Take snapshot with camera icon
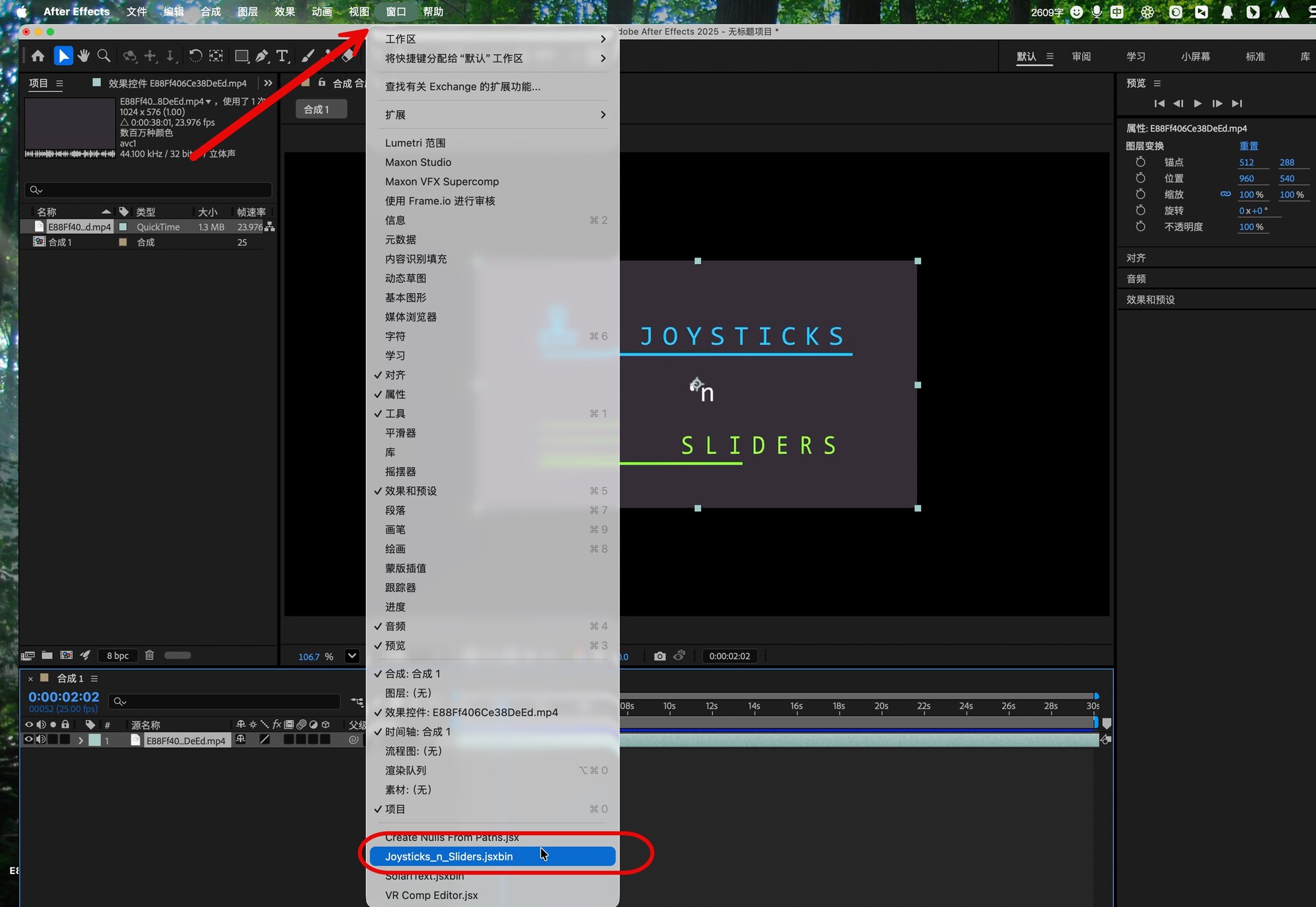Screen dimensions: 1316x907 (659, 656)
